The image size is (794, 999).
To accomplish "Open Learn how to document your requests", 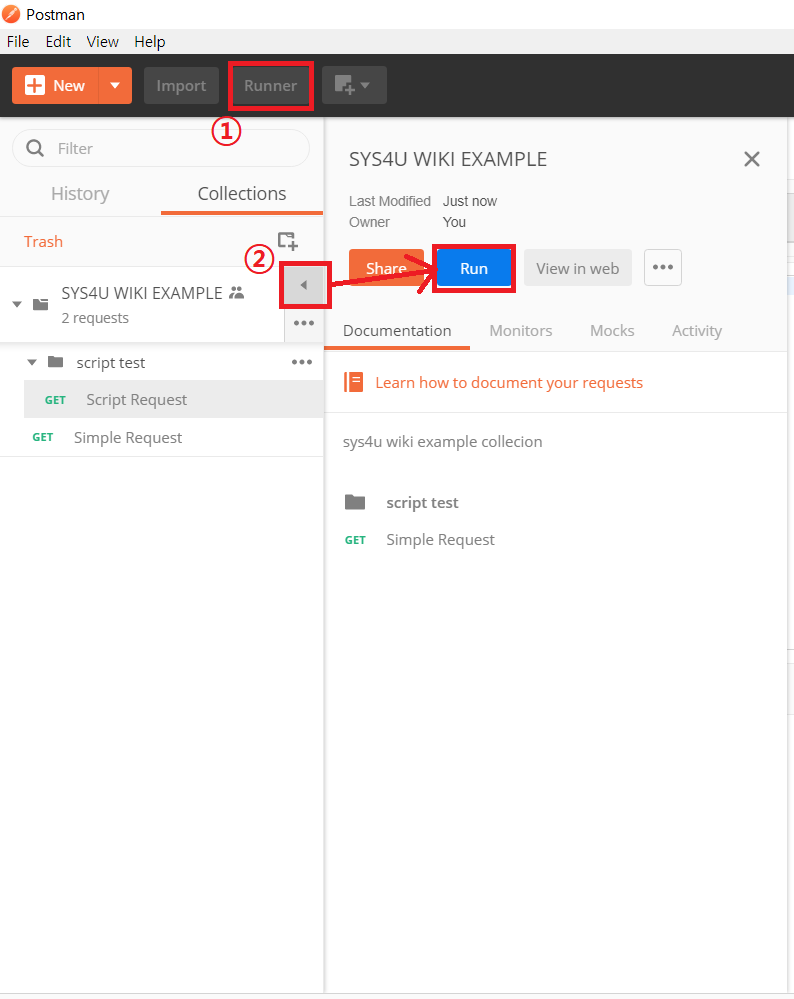I will pyautogui.click(x=509, y=382).
